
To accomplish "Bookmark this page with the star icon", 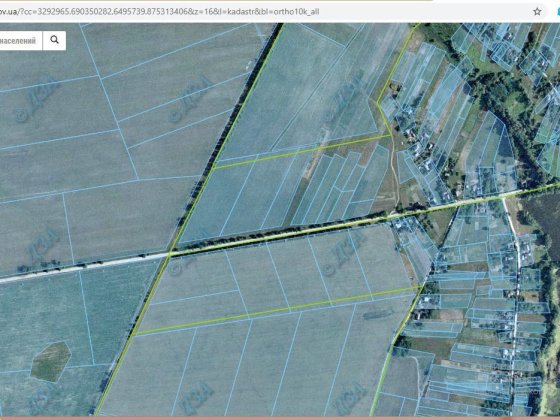I will [537, 11].
